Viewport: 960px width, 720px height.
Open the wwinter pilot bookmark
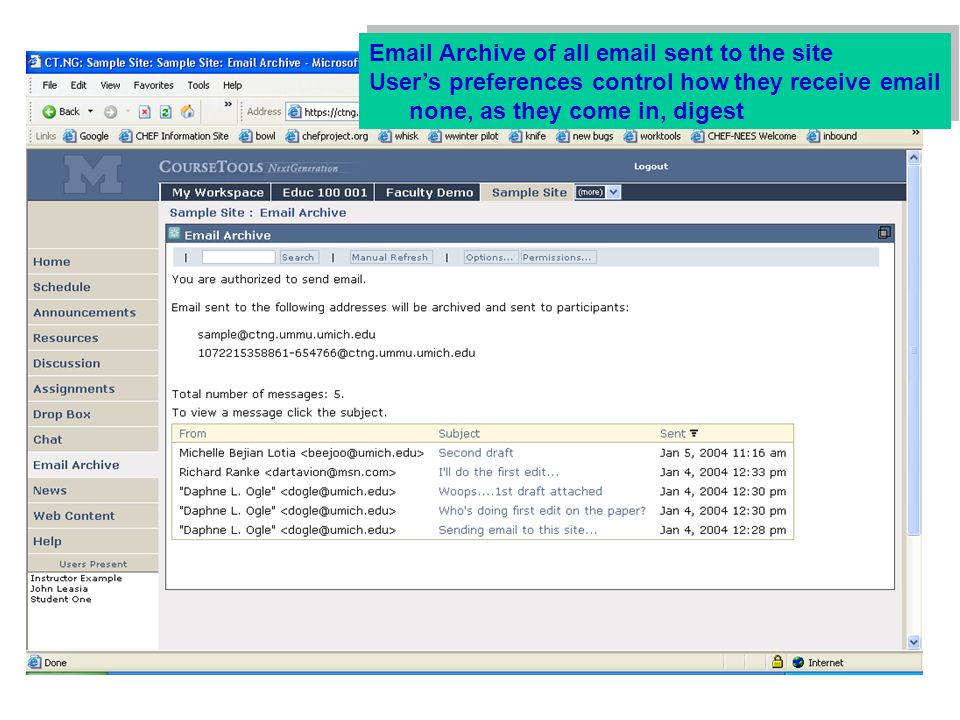click(x=463, y=136)
